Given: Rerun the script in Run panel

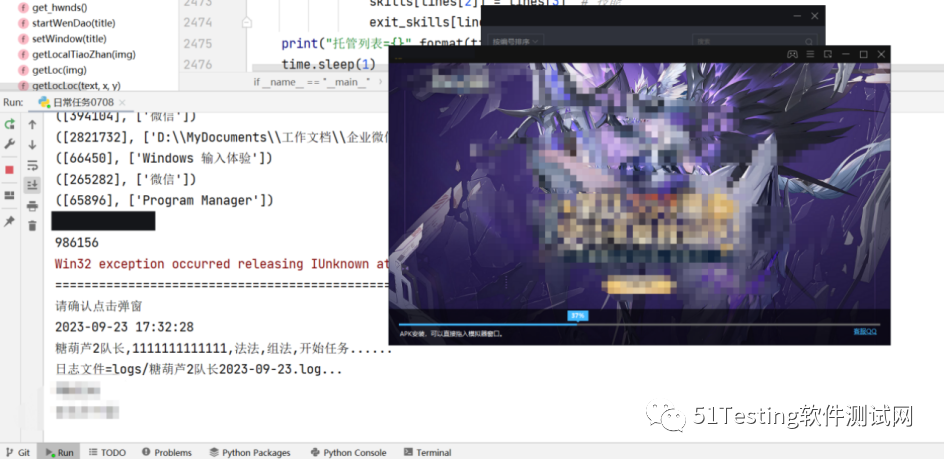Looking at the screenshot, I should pos(10,124).
